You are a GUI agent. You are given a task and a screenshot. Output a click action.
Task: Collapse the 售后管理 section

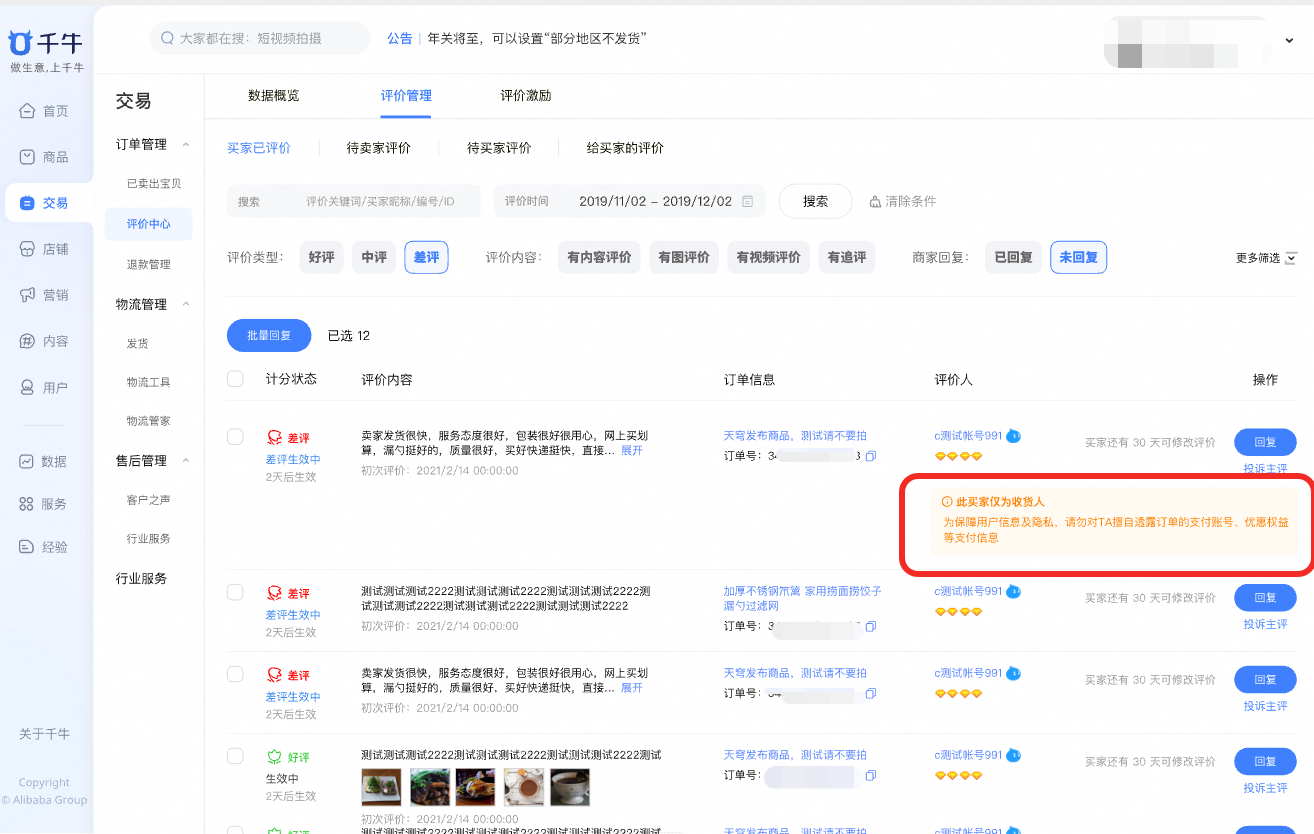pos(186,461)
